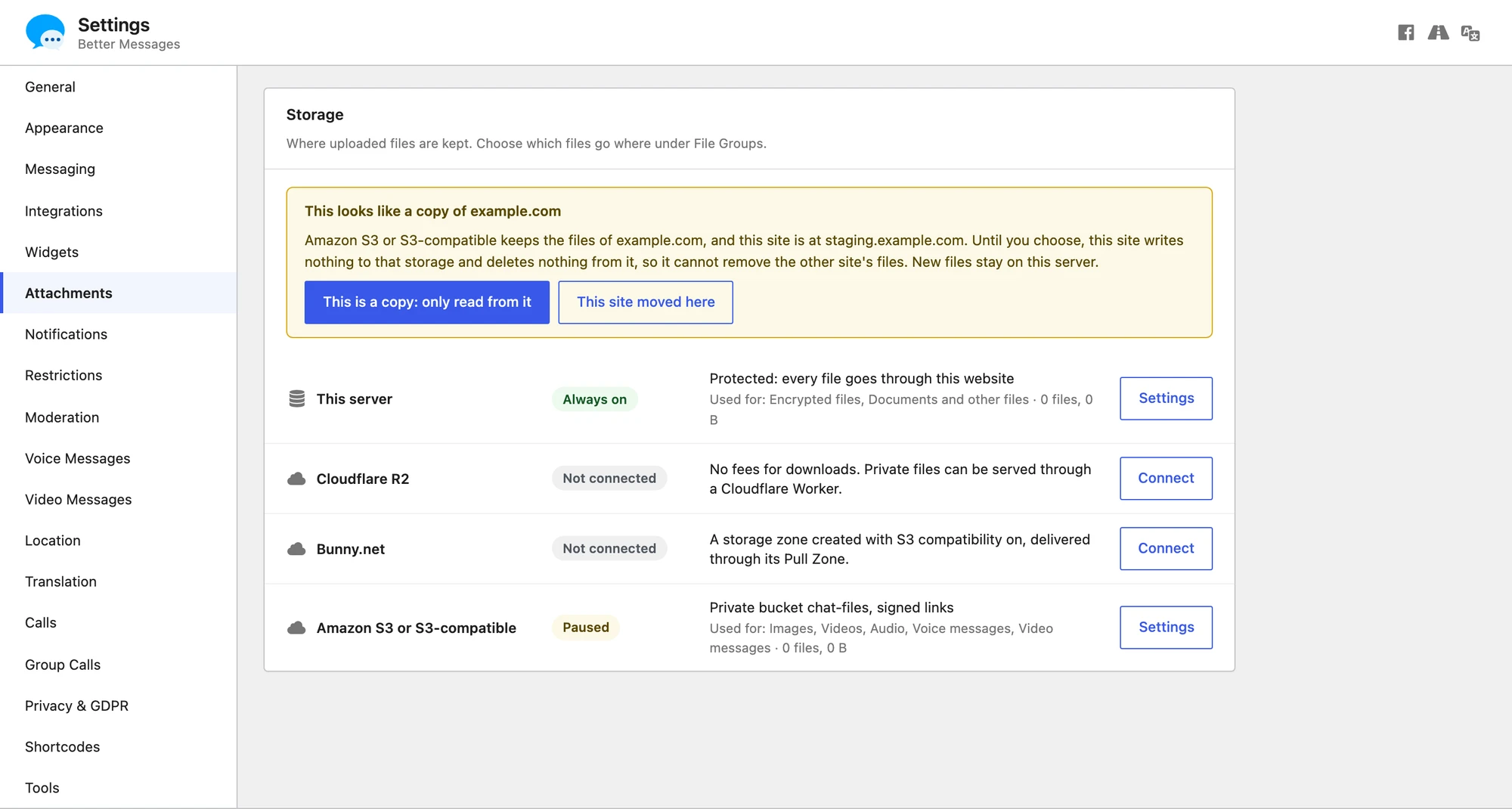Open Settings for Amazon S3 storage

click(1166, 628)
